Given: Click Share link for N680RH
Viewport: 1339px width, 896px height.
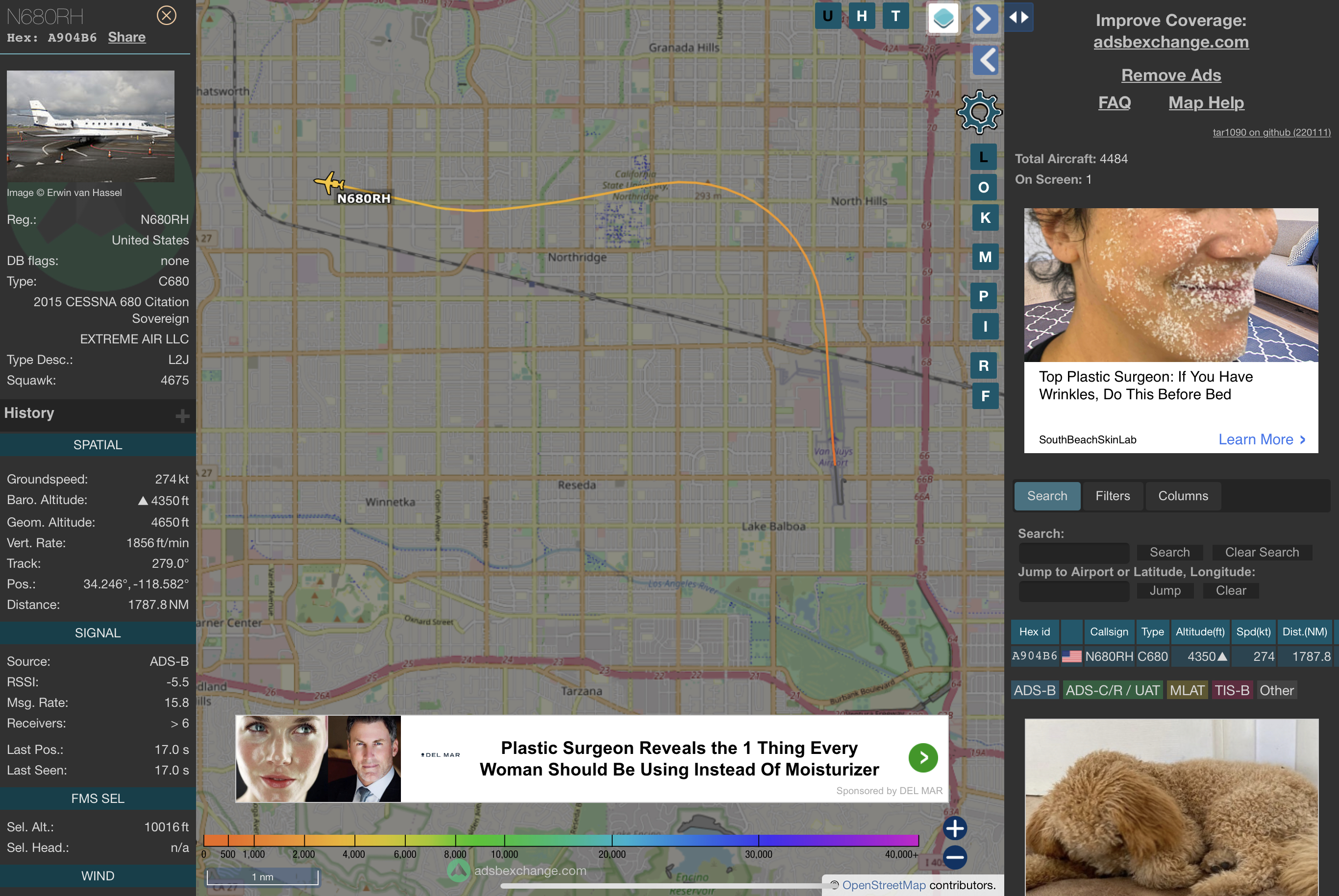Looking at the screenshot, I should [x=127, y=37].
